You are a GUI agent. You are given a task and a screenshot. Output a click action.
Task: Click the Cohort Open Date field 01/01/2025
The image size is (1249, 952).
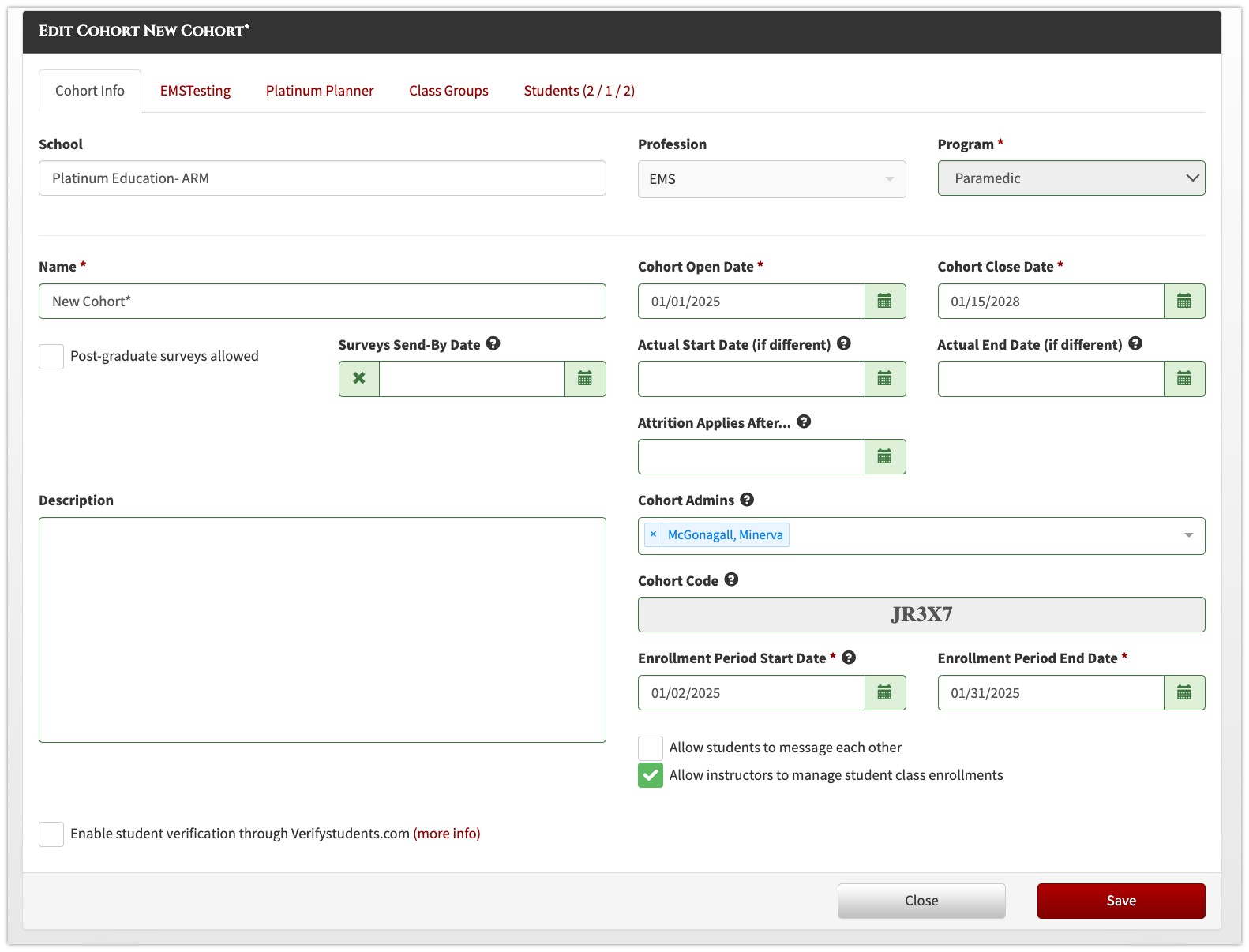752,302
